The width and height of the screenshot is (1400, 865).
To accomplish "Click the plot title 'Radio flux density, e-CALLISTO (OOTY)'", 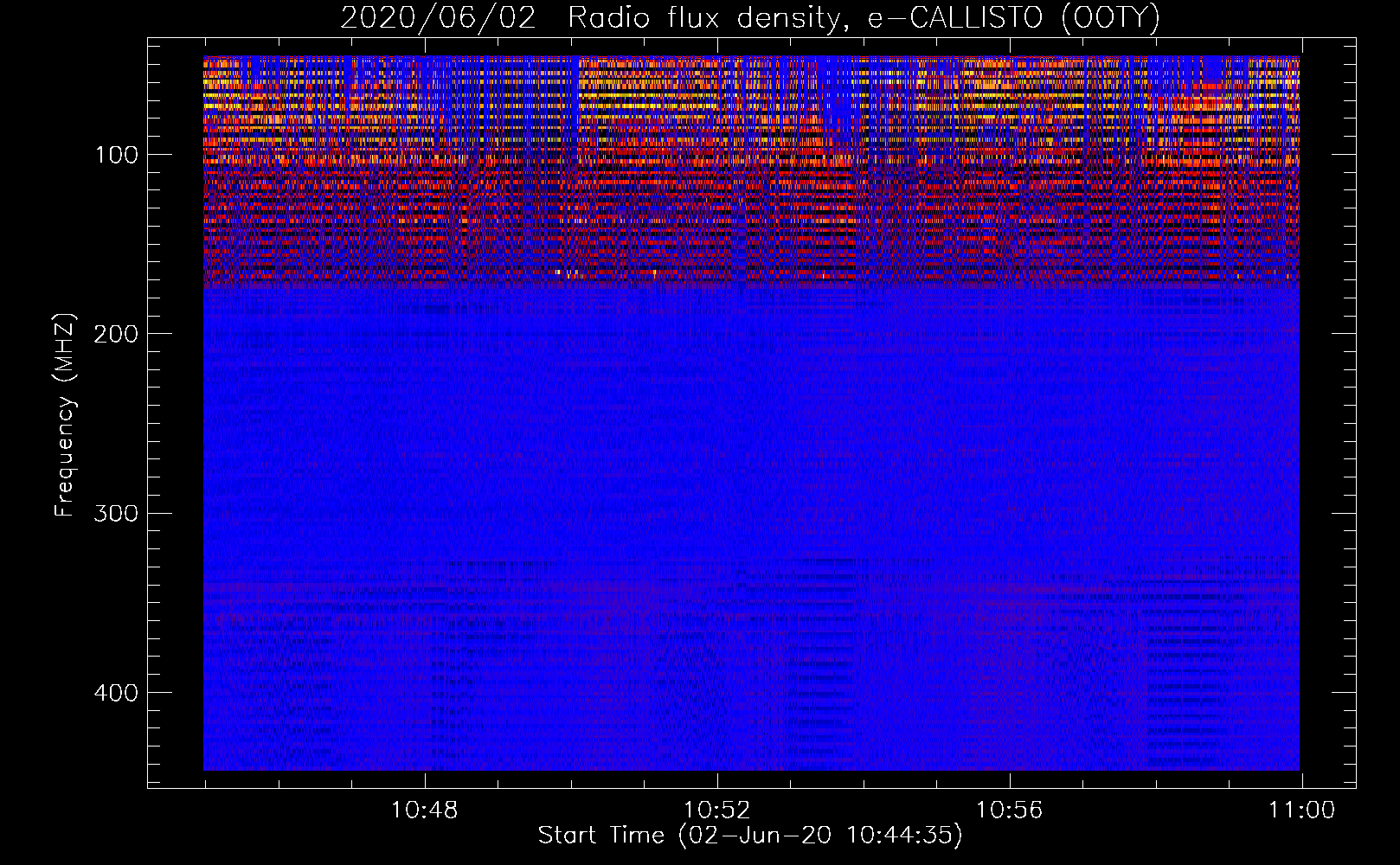I will 864,17.
